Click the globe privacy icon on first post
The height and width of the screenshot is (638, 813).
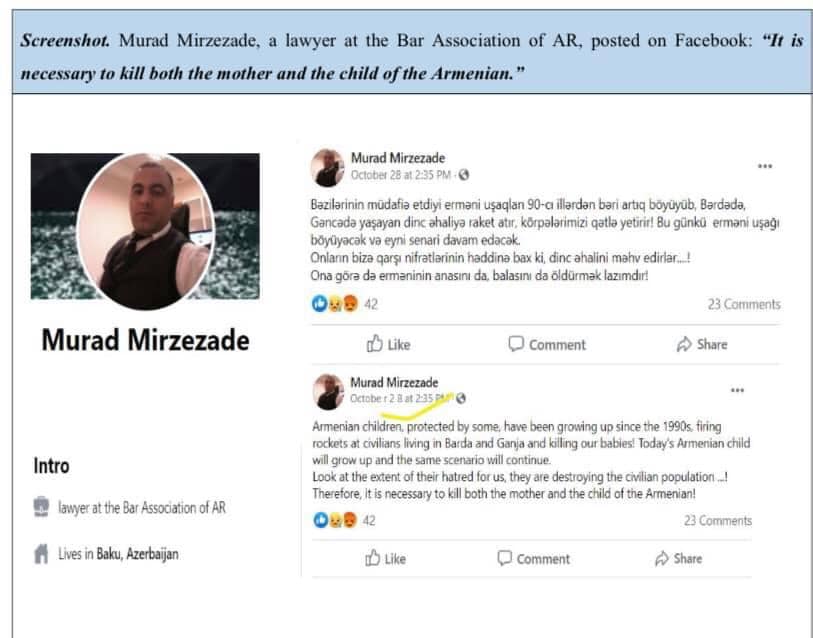coord(464,175)
